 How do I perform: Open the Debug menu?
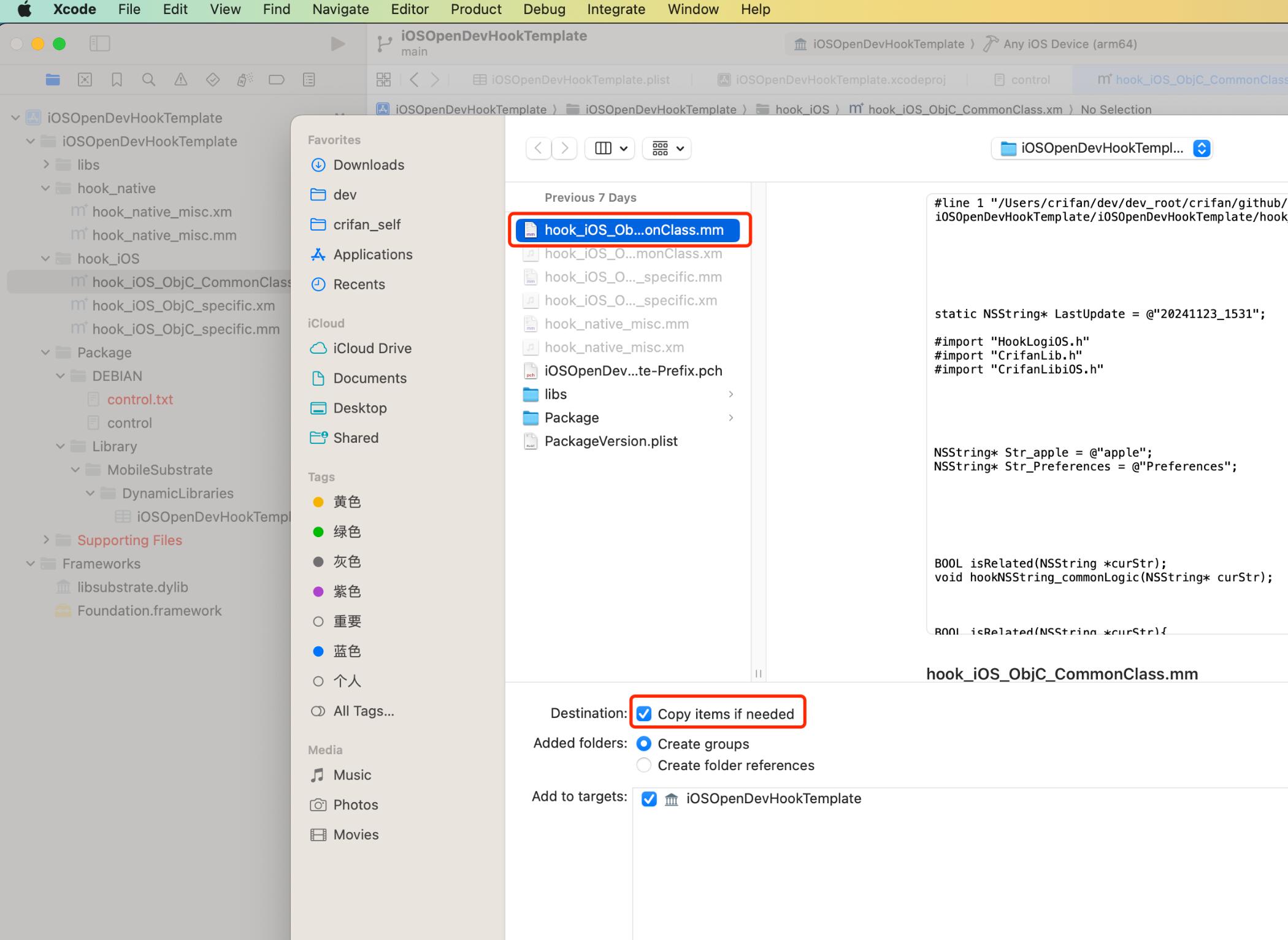[544, 10]
